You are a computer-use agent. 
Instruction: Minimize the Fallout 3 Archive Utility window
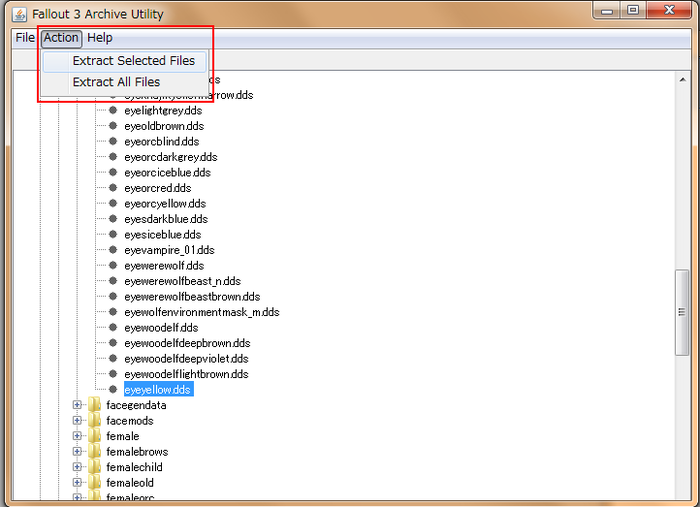(607, 11)
